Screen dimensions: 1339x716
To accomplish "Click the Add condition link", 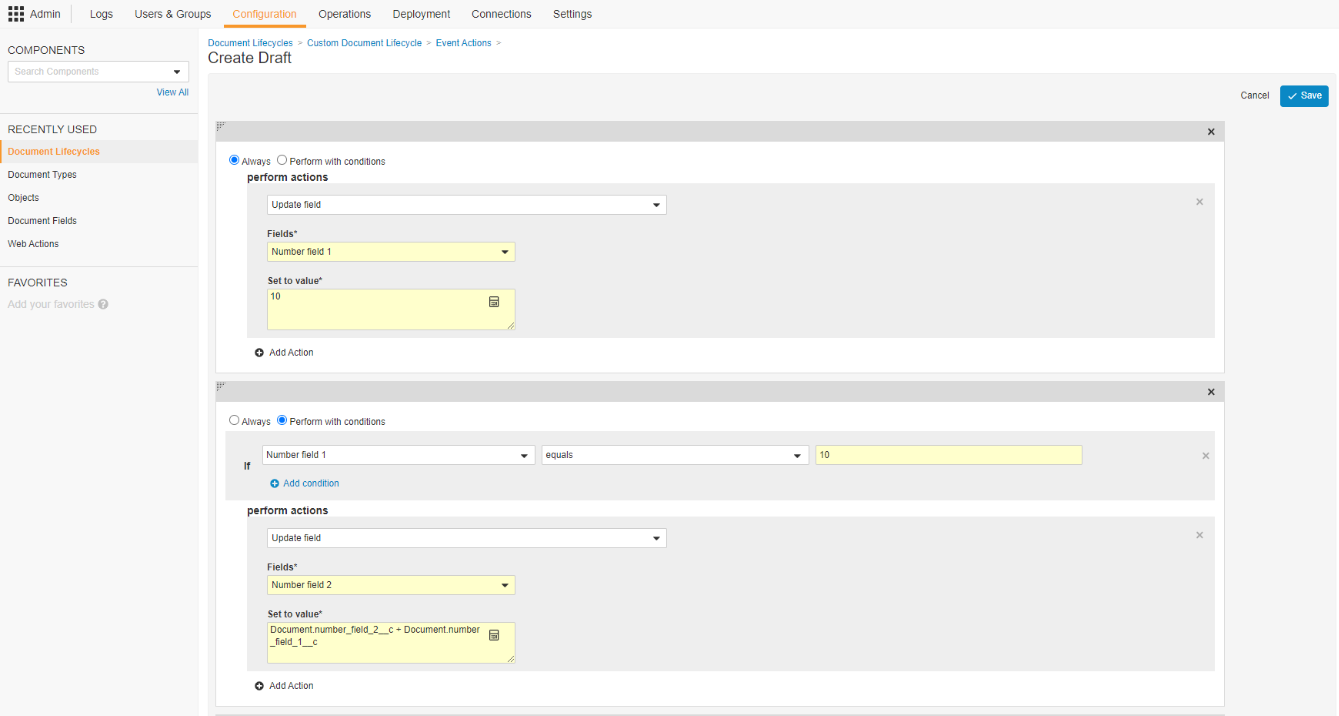I will coord(310,484).
